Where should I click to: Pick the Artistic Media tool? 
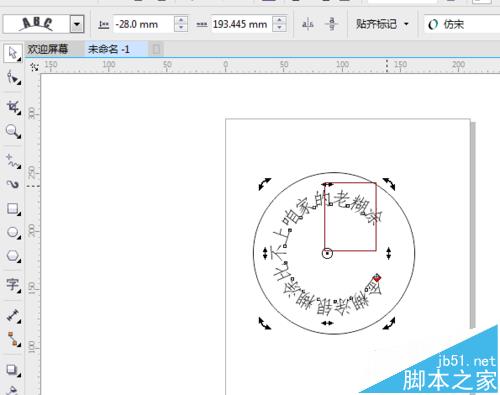coord(13,184)
